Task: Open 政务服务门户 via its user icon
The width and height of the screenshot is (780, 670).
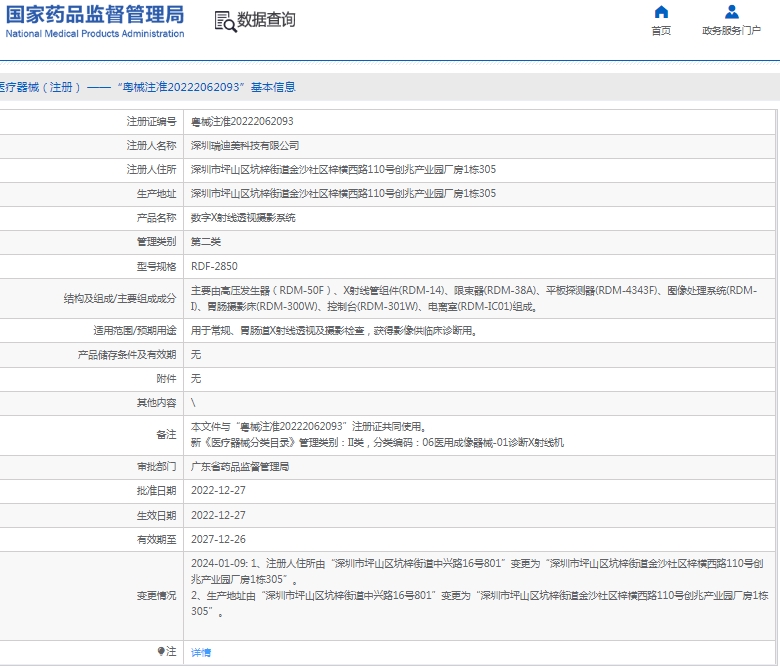Action: [x=732, y=12]
